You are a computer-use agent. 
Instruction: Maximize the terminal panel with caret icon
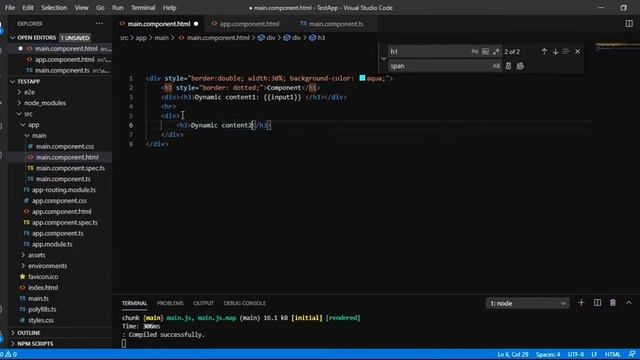click(629, 303)
